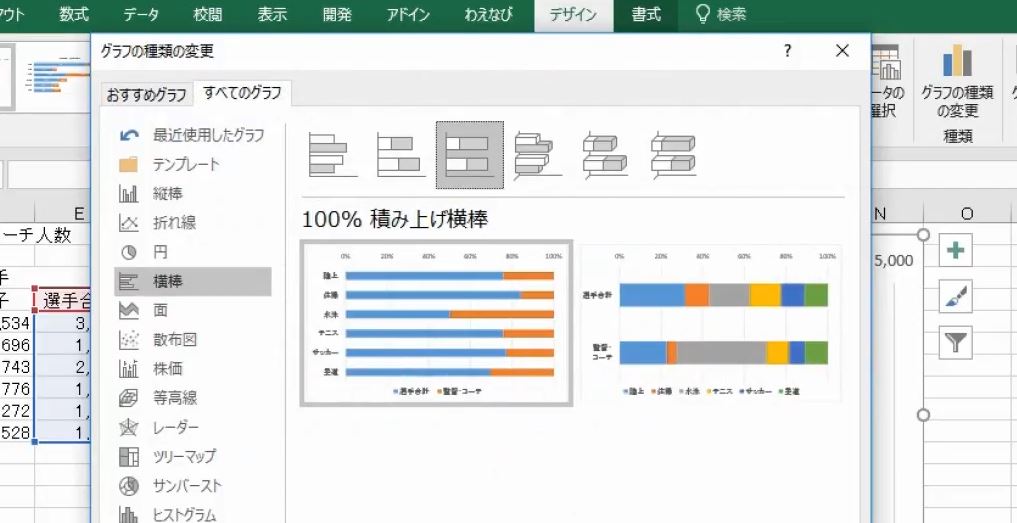Select the stacked bar chart subtype icon

[x=401, y=155]
